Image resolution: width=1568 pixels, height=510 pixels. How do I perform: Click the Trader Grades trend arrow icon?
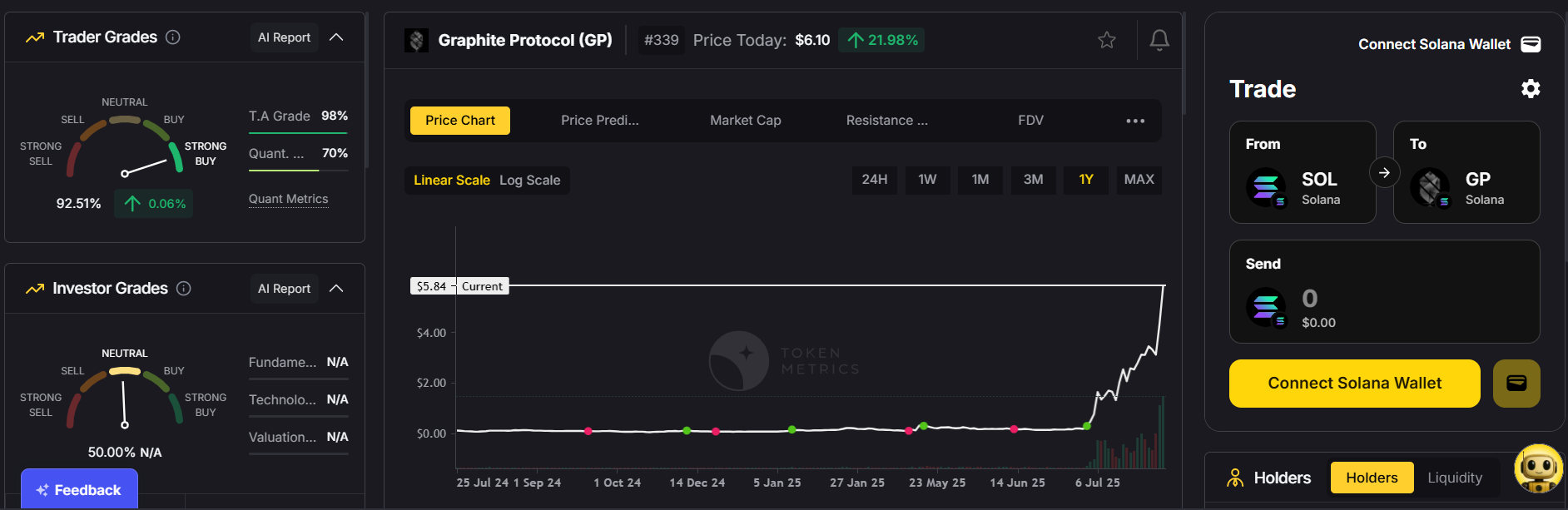click(x=35, y=37)
